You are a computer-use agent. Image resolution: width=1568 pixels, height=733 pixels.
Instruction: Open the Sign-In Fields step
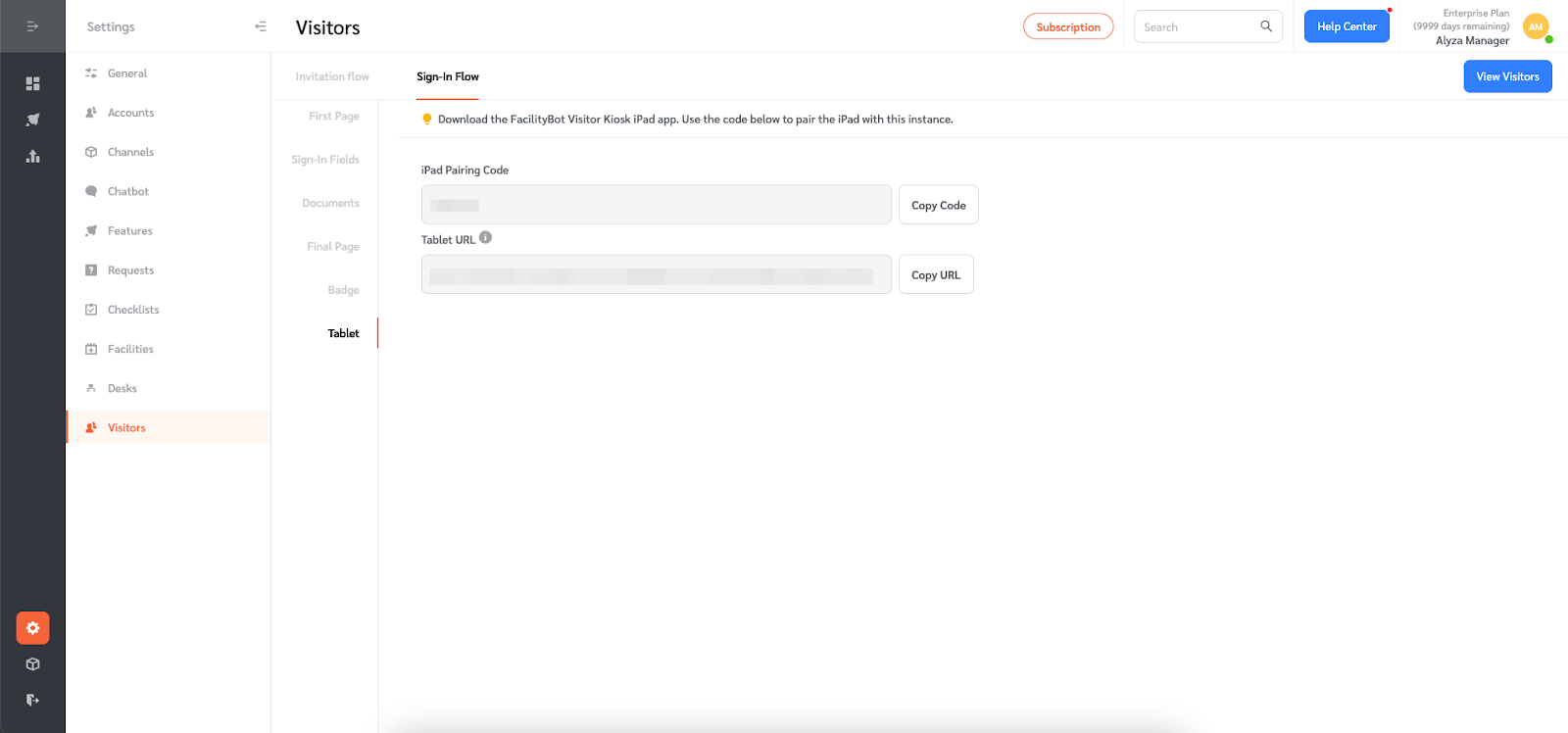(325, 160)
